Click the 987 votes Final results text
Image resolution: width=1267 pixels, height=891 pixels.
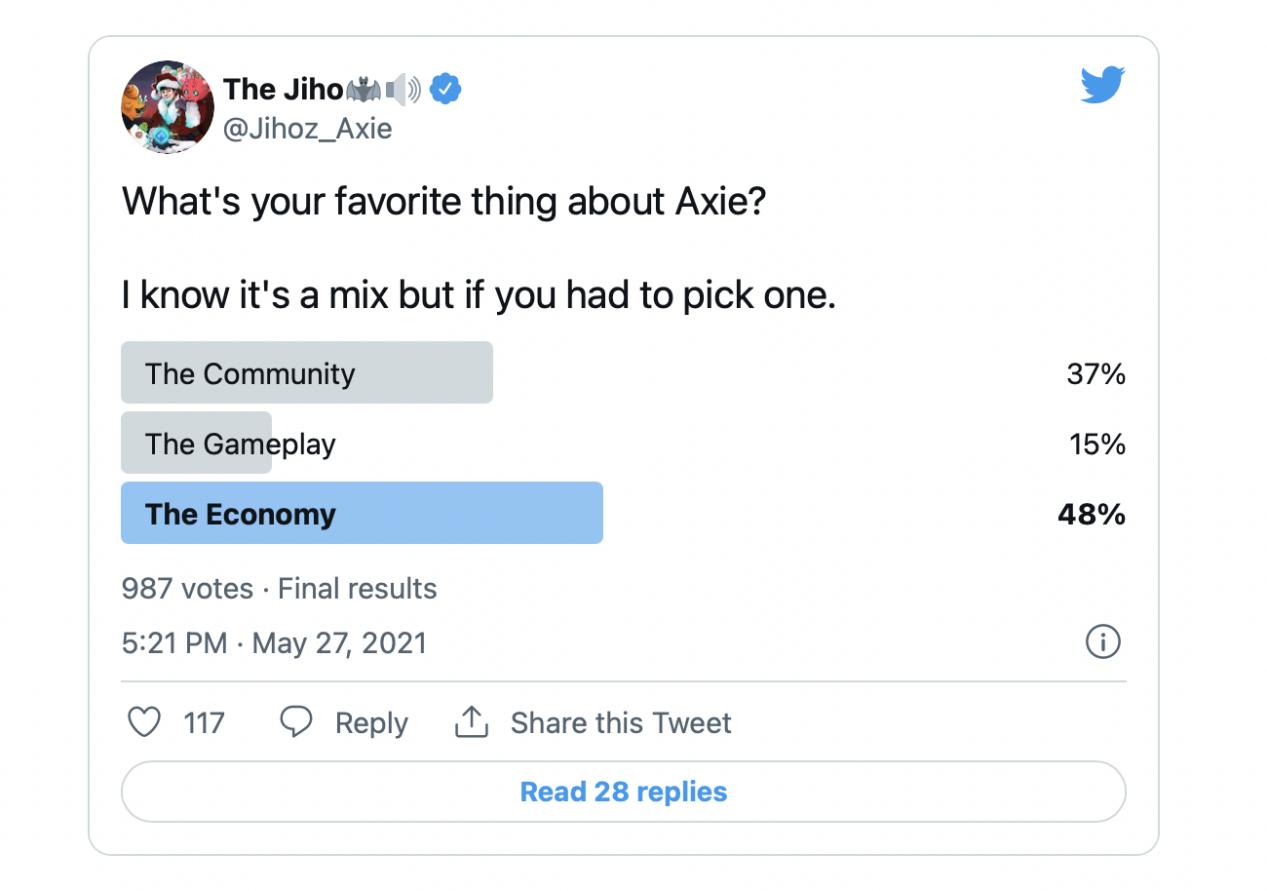tap(279, 589)
